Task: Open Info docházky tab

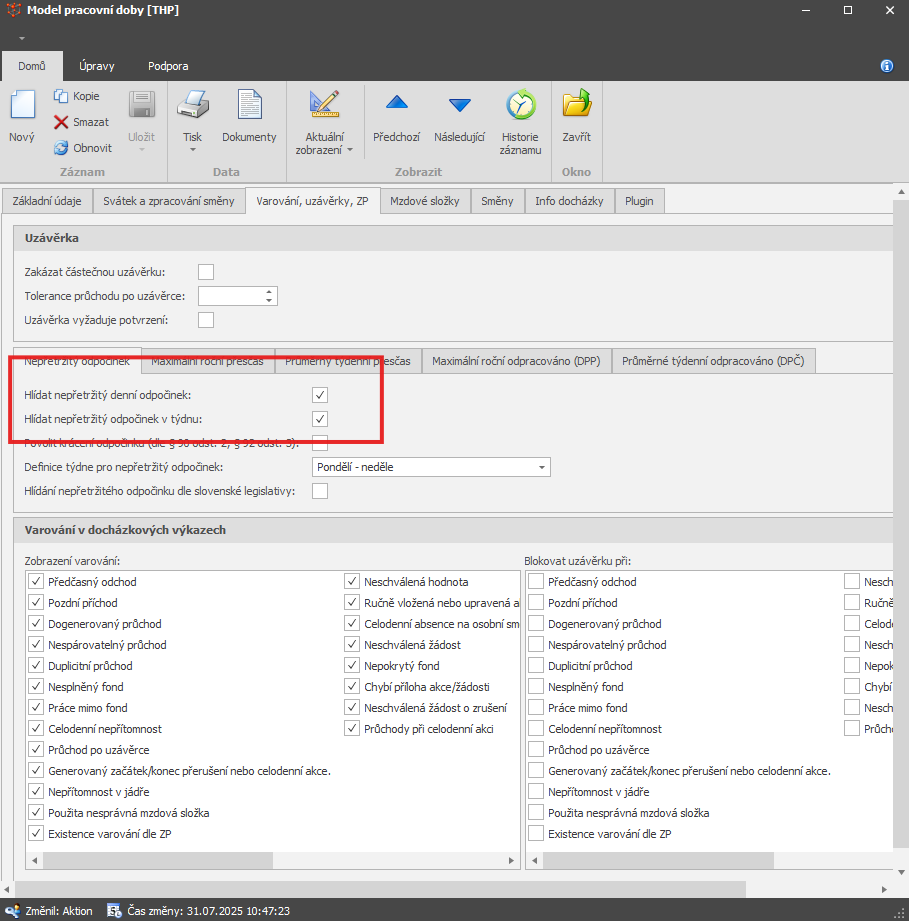Action: 569,201
